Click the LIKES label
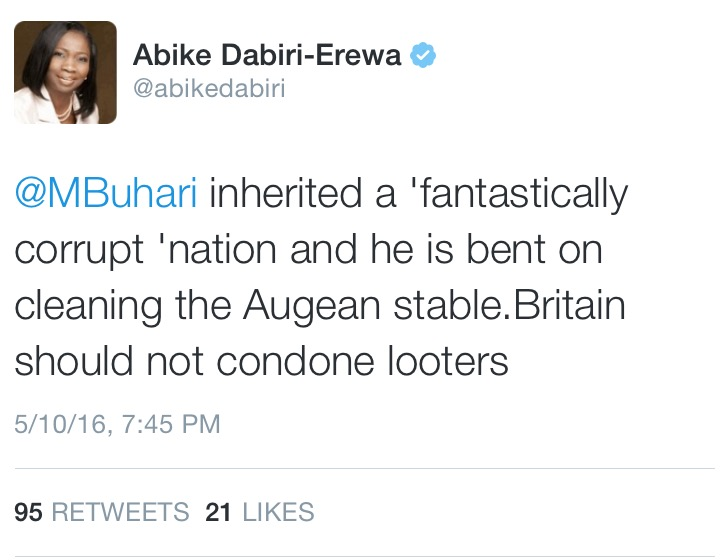The height and width of the screenshot is (560, 727). click(x=278, y=512)
